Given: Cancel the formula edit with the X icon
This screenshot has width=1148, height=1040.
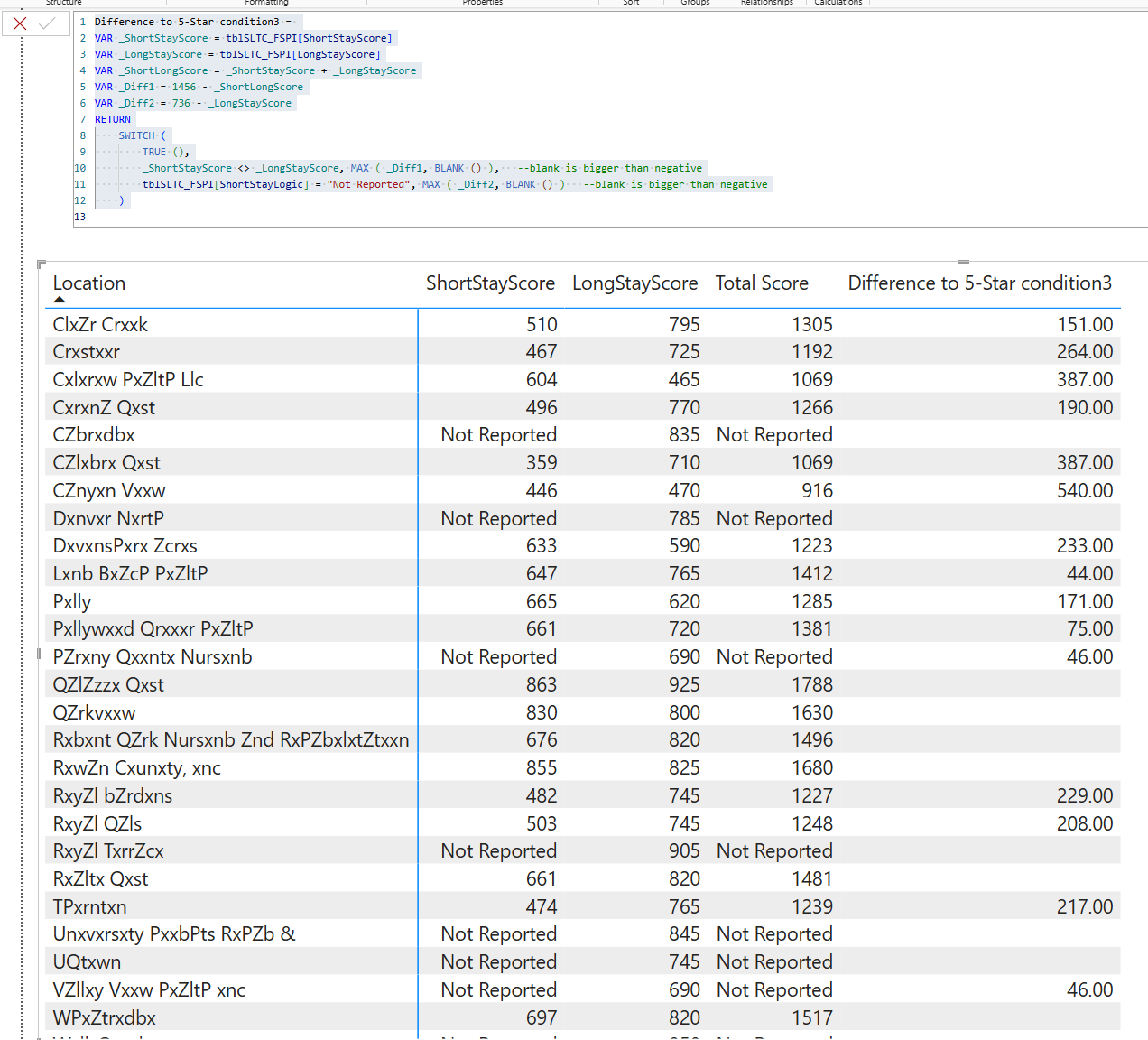Looking at the screenshot, I should coord(20,23).
